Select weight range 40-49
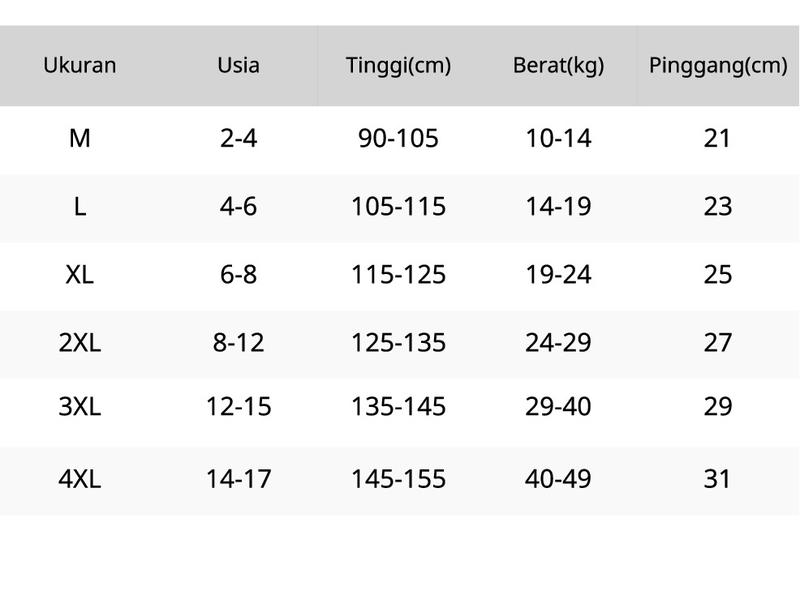This screenshot has height=608, width=800. [558, 479]
